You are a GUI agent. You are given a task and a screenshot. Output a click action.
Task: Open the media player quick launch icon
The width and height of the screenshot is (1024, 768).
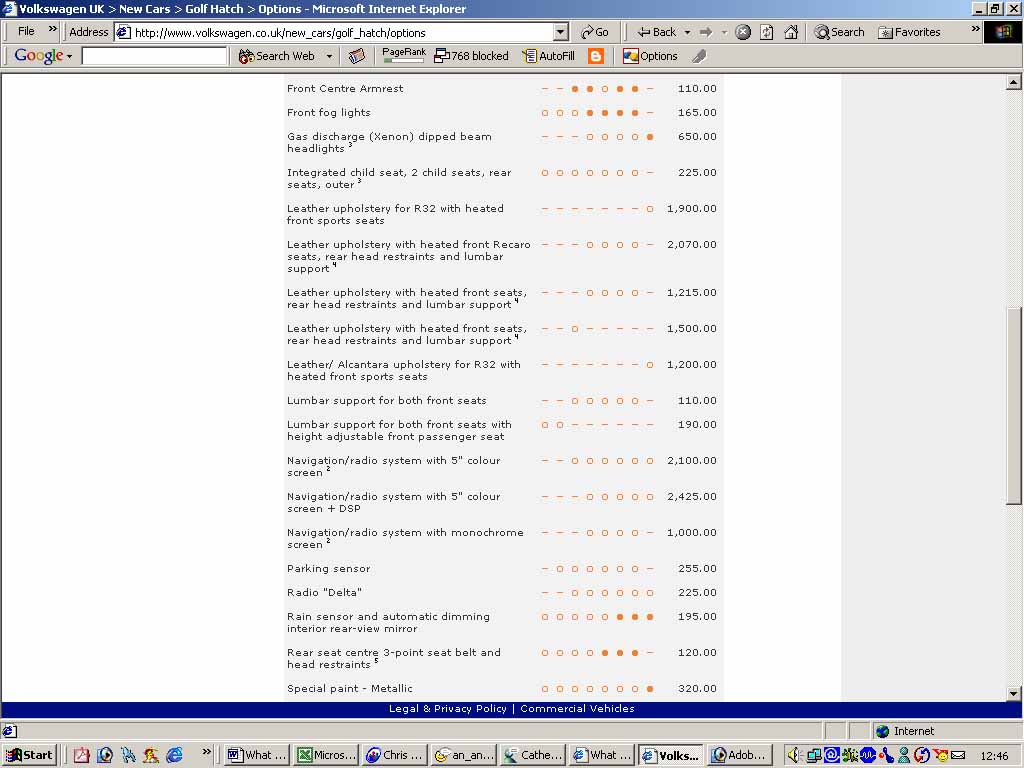[104, 755]
